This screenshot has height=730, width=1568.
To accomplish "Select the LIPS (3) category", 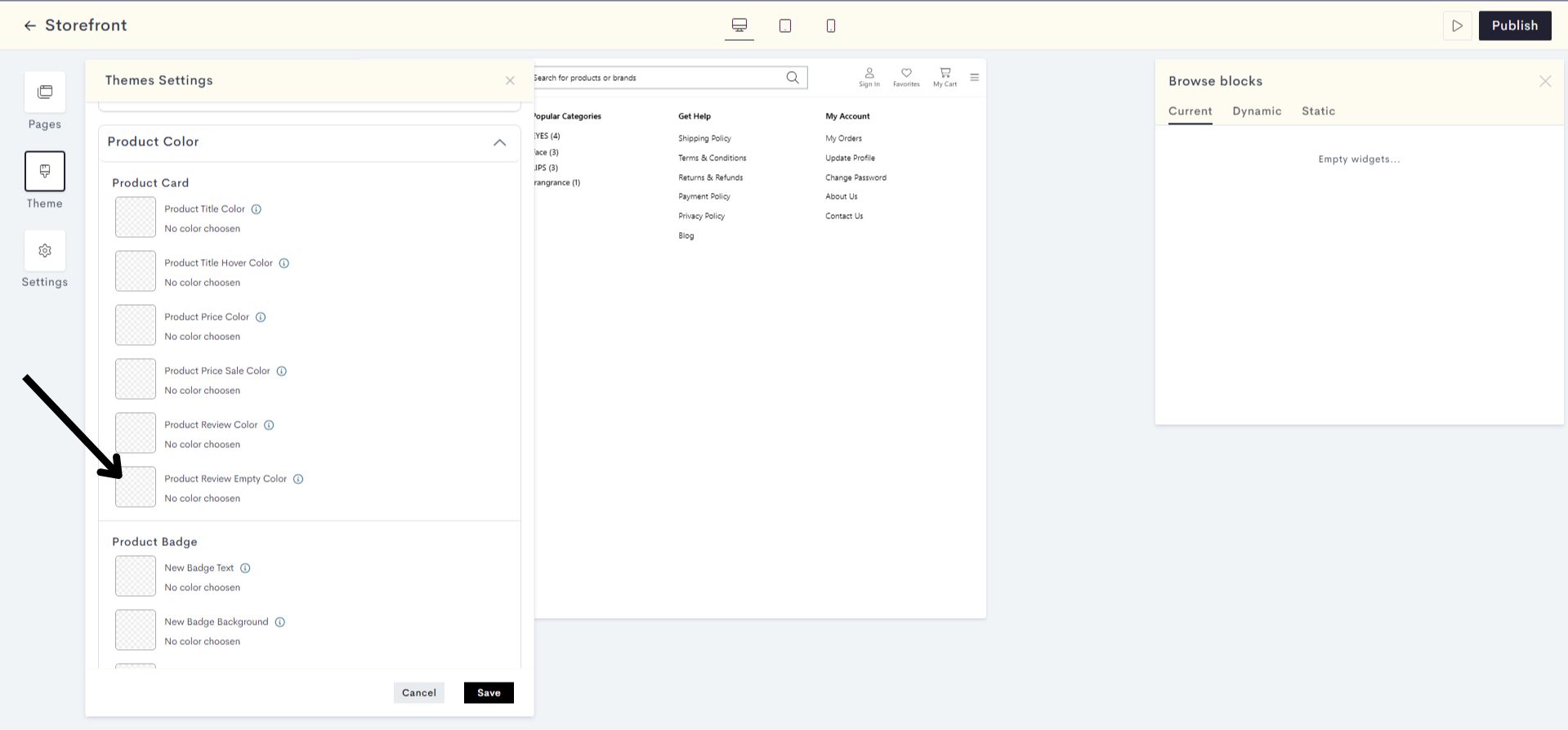I will tap(547, 168).
